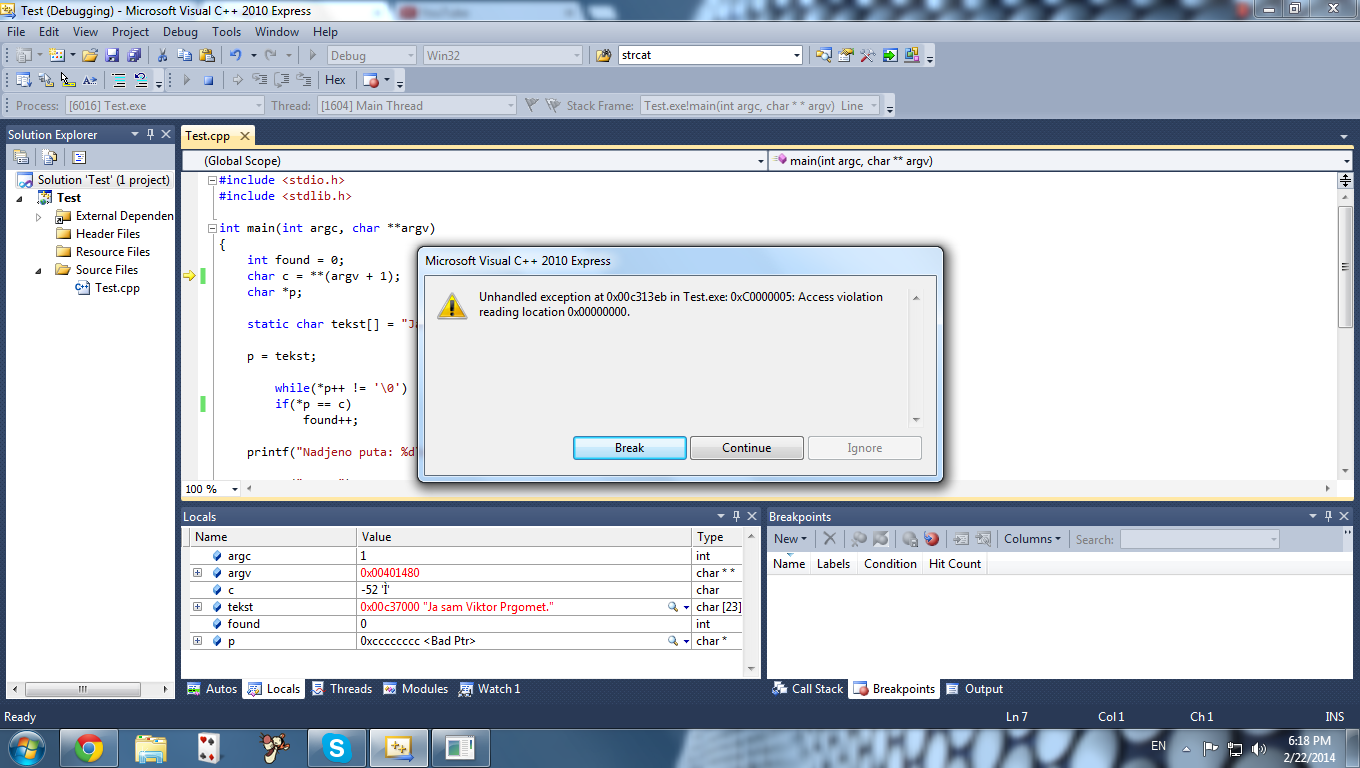Switch to the Output tab

tap(974, 689)
